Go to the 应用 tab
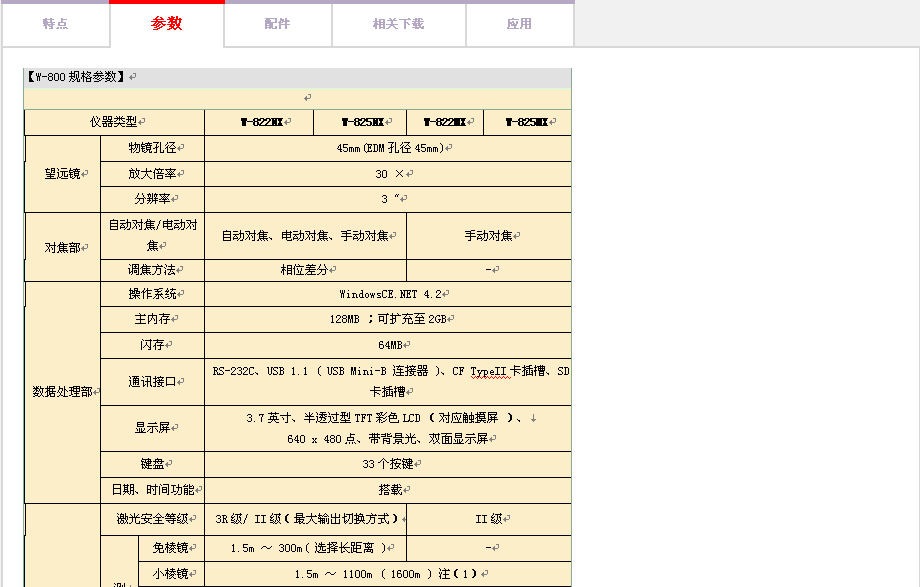 pos(519,24)
